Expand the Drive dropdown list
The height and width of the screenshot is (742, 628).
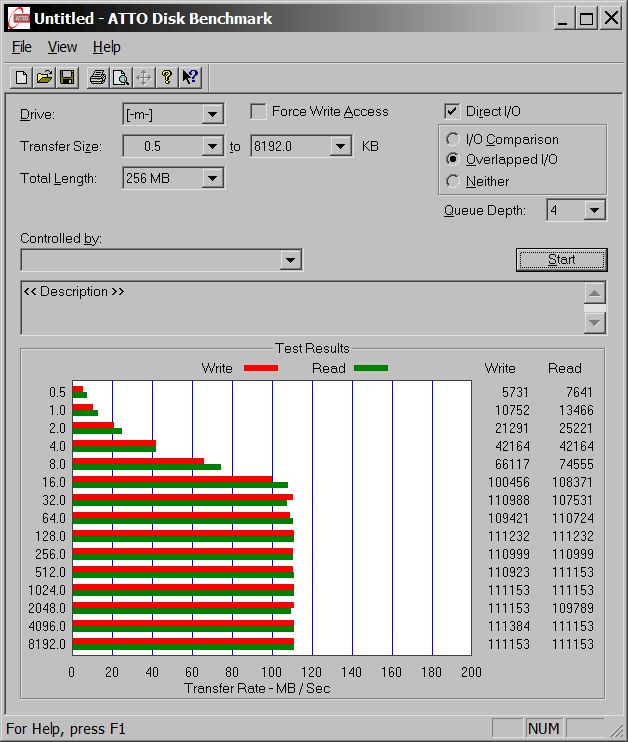pyautogui.click(x=212, y=114)
